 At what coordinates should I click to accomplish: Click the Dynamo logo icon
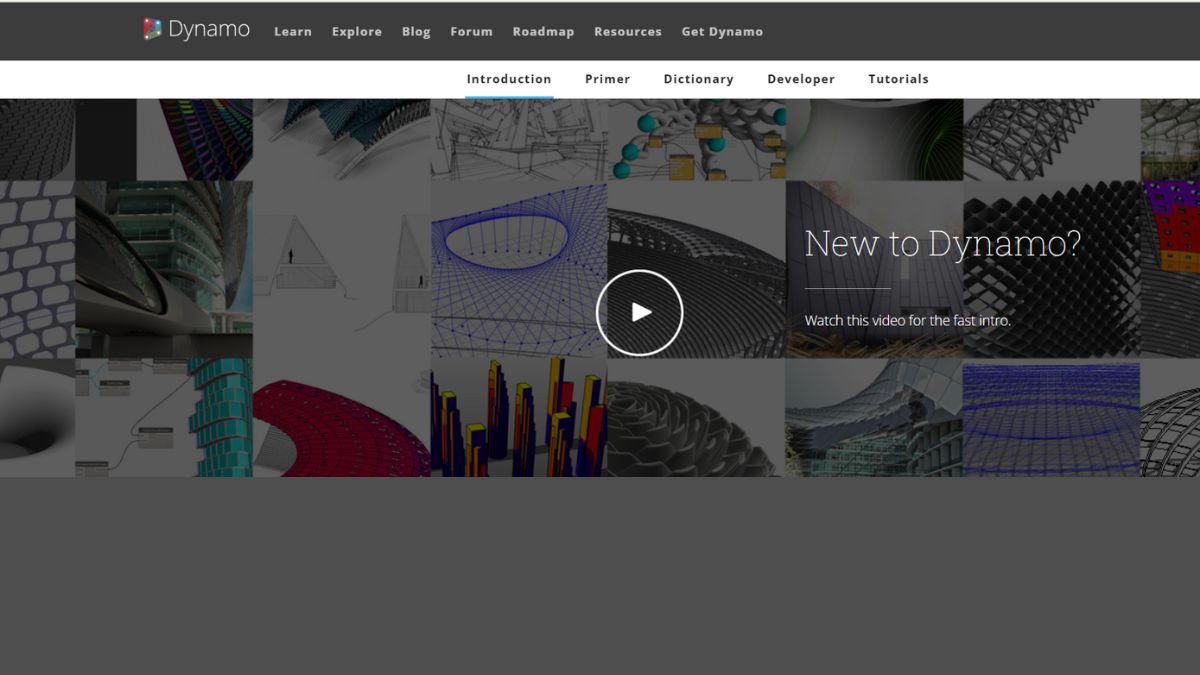tap(152, 30)
